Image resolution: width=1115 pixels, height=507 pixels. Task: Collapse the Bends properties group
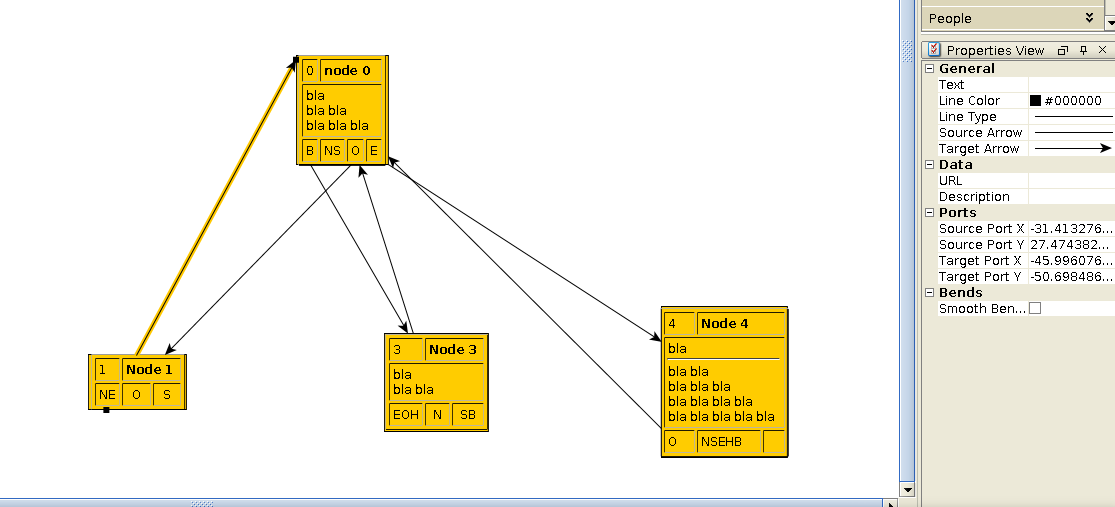[x=930, y=293]
